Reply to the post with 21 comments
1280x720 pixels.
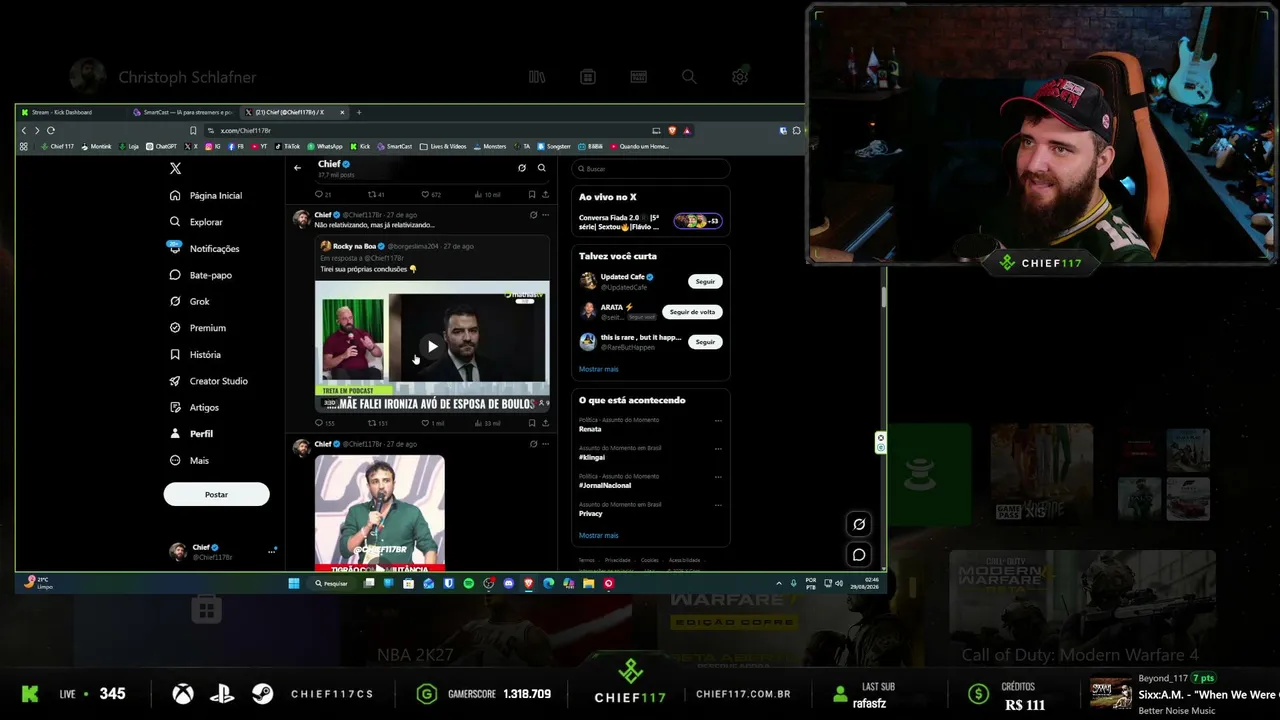coord(323,195)
